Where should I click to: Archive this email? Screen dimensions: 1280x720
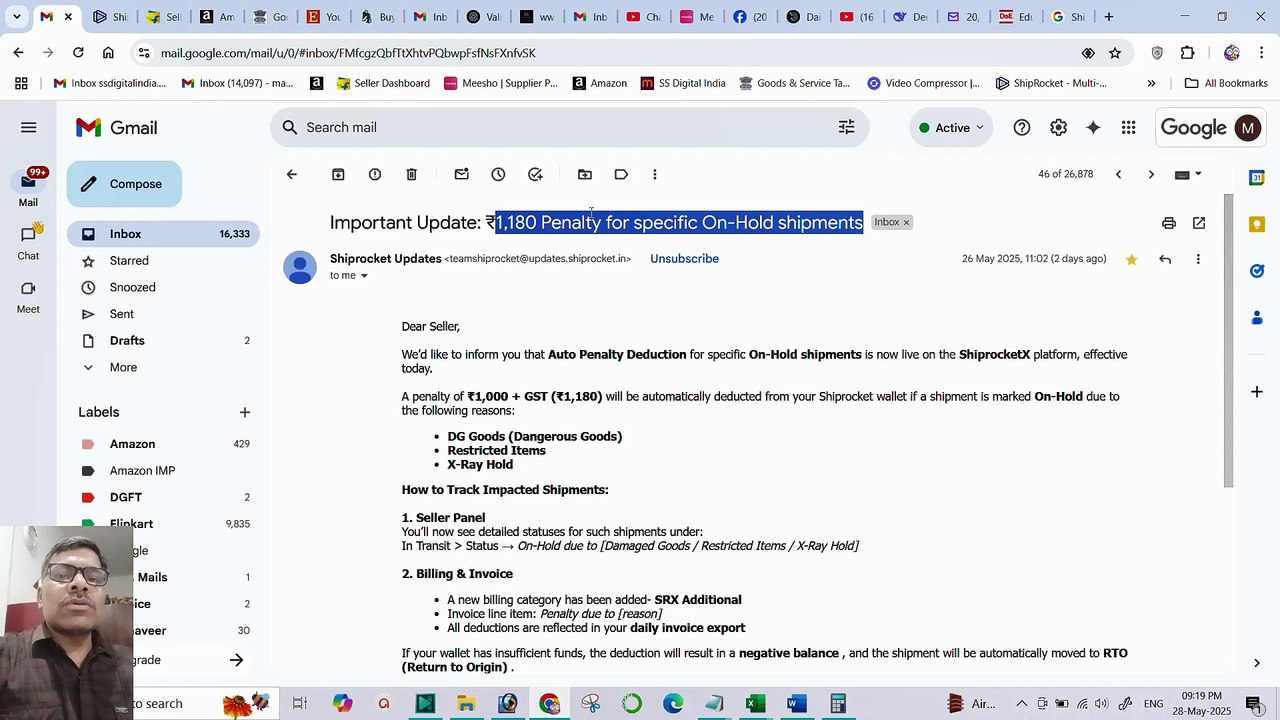pyautogui.click(x=338, y=174)
